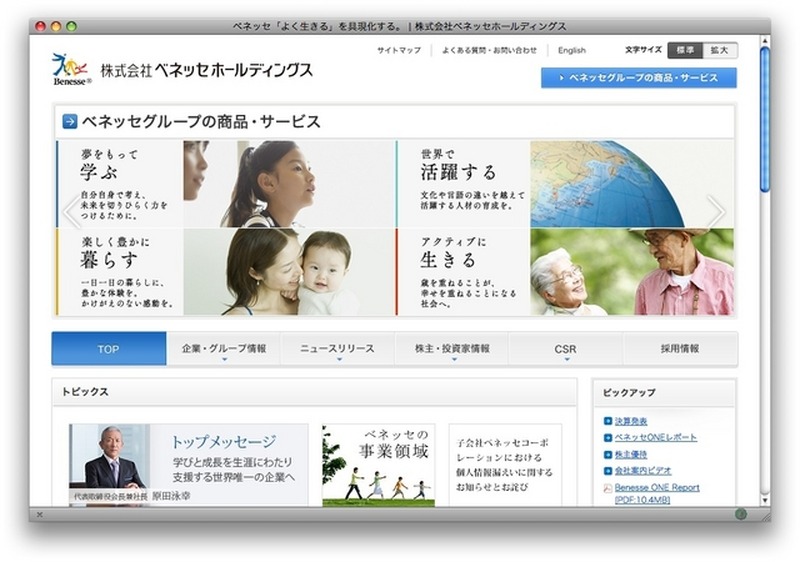This screenshot has width=800, height=562.
Task: Click the plus icon beside 会社案内ビデオ
Action: pos(607,470)
